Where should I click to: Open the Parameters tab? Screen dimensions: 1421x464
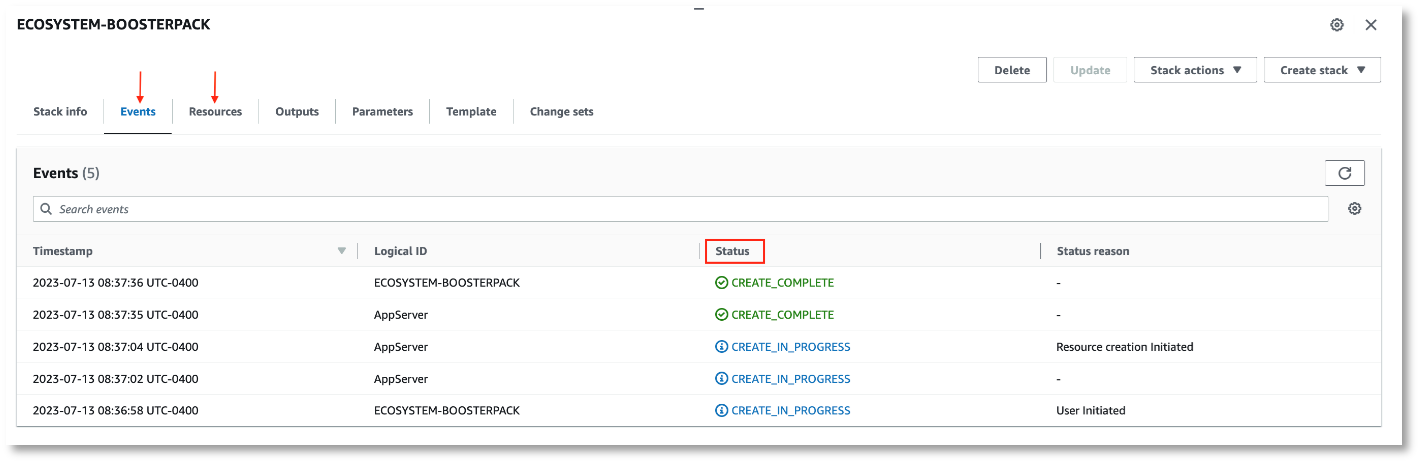click(382, 112)
